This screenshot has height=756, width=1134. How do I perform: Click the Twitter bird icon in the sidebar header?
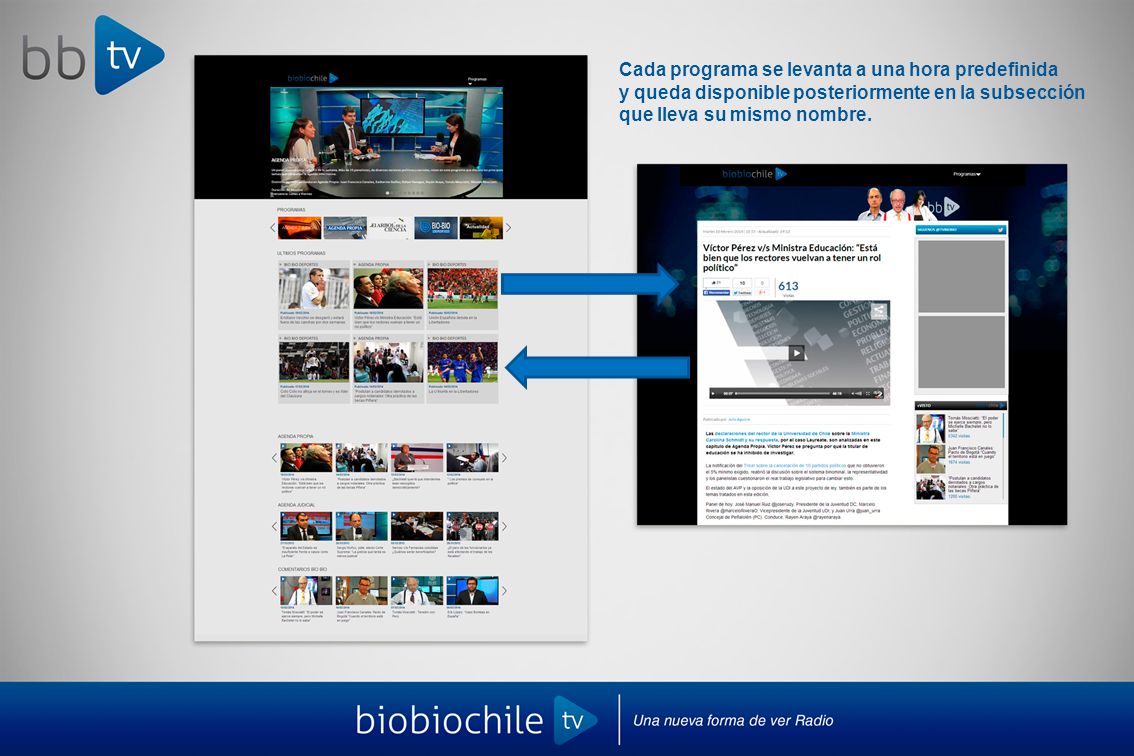(x=1000, y=230)
